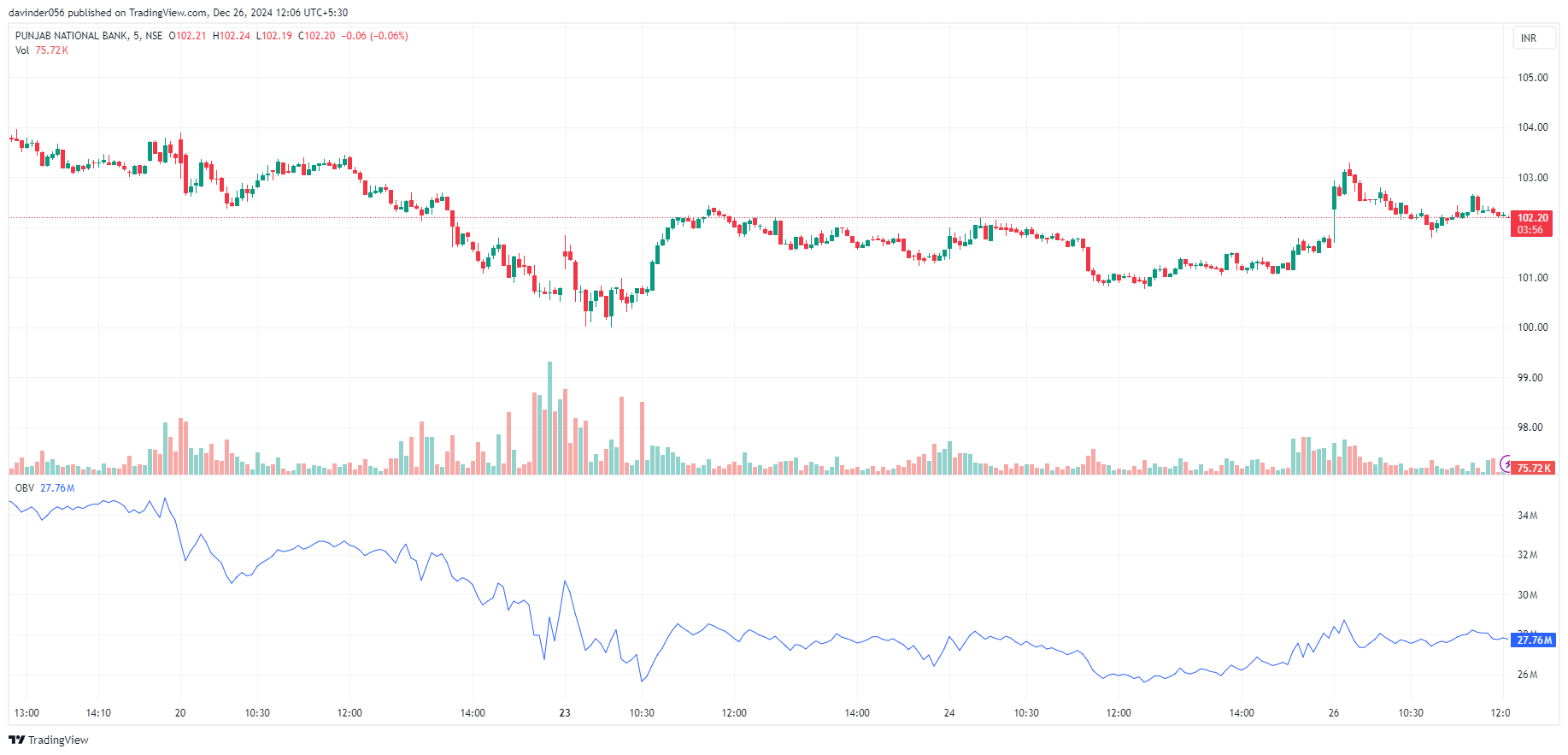Click the 26 date label on the time axis
The image size is (1568, 755).
click(x=1334, y=713)
